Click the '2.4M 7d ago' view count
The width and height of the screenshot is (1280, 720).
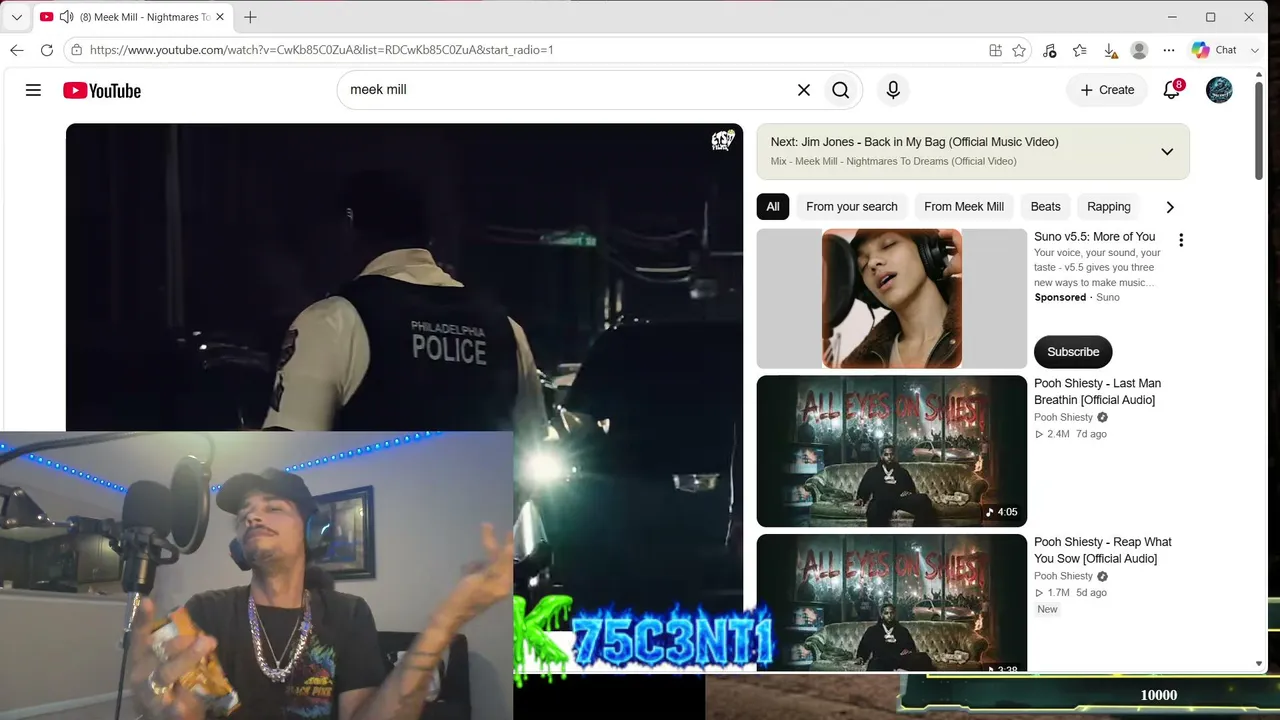pos(1070,434)
